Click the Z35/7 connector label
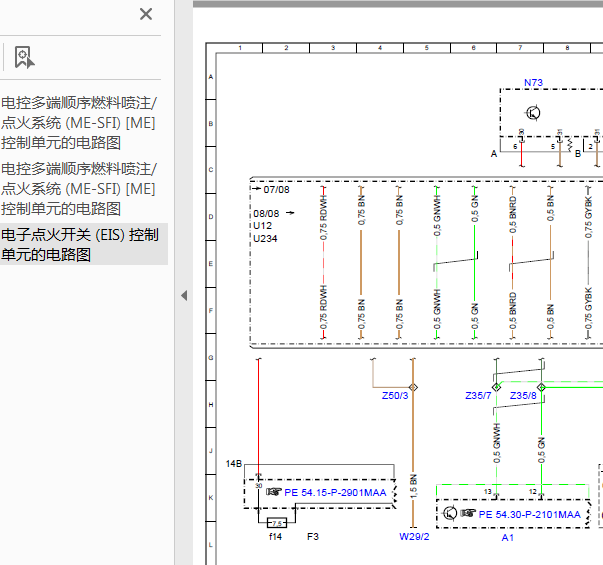Viewport: 603px width, 565px height. (x=478, y=396)
